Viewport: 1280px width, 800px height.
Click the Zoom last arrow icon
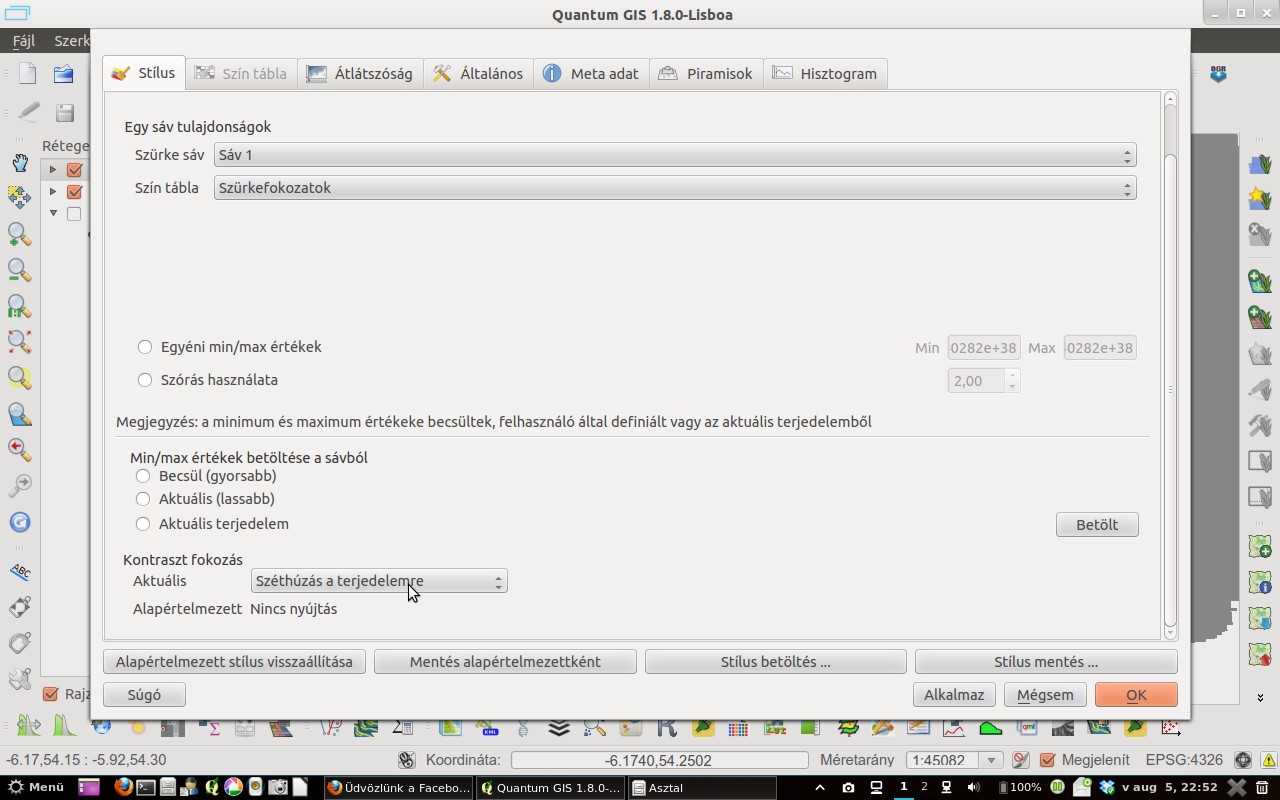[19, 449]
